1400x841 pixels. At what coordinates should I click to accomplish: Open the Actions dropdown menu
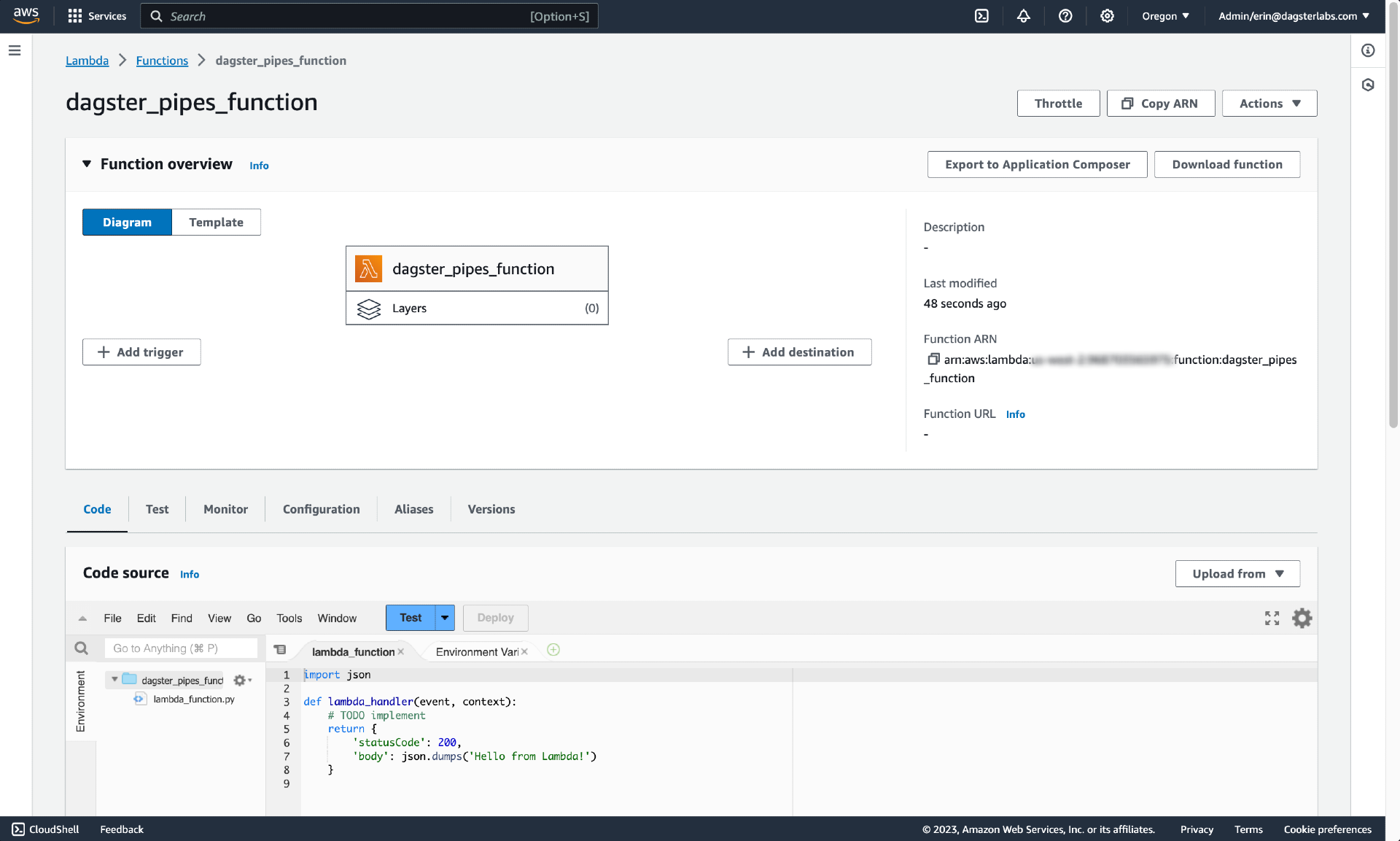(x=1269, y=103)
